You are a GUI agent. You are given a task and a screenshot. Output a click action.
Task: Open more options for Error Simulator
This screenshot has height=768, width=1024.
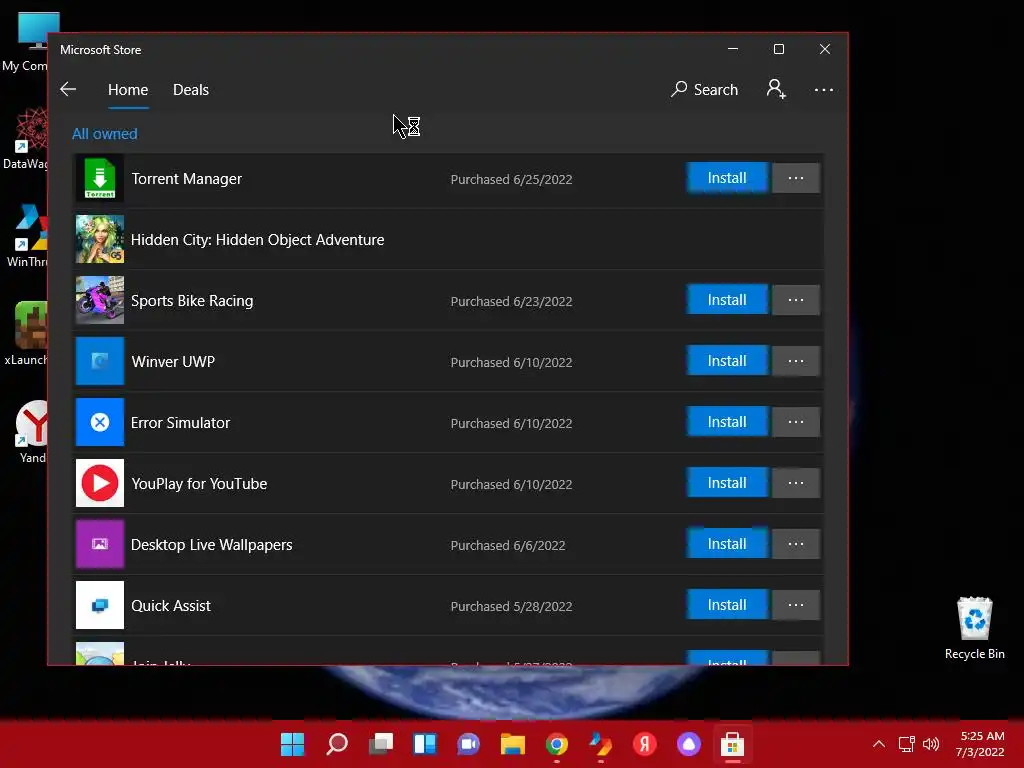[795, 422]
